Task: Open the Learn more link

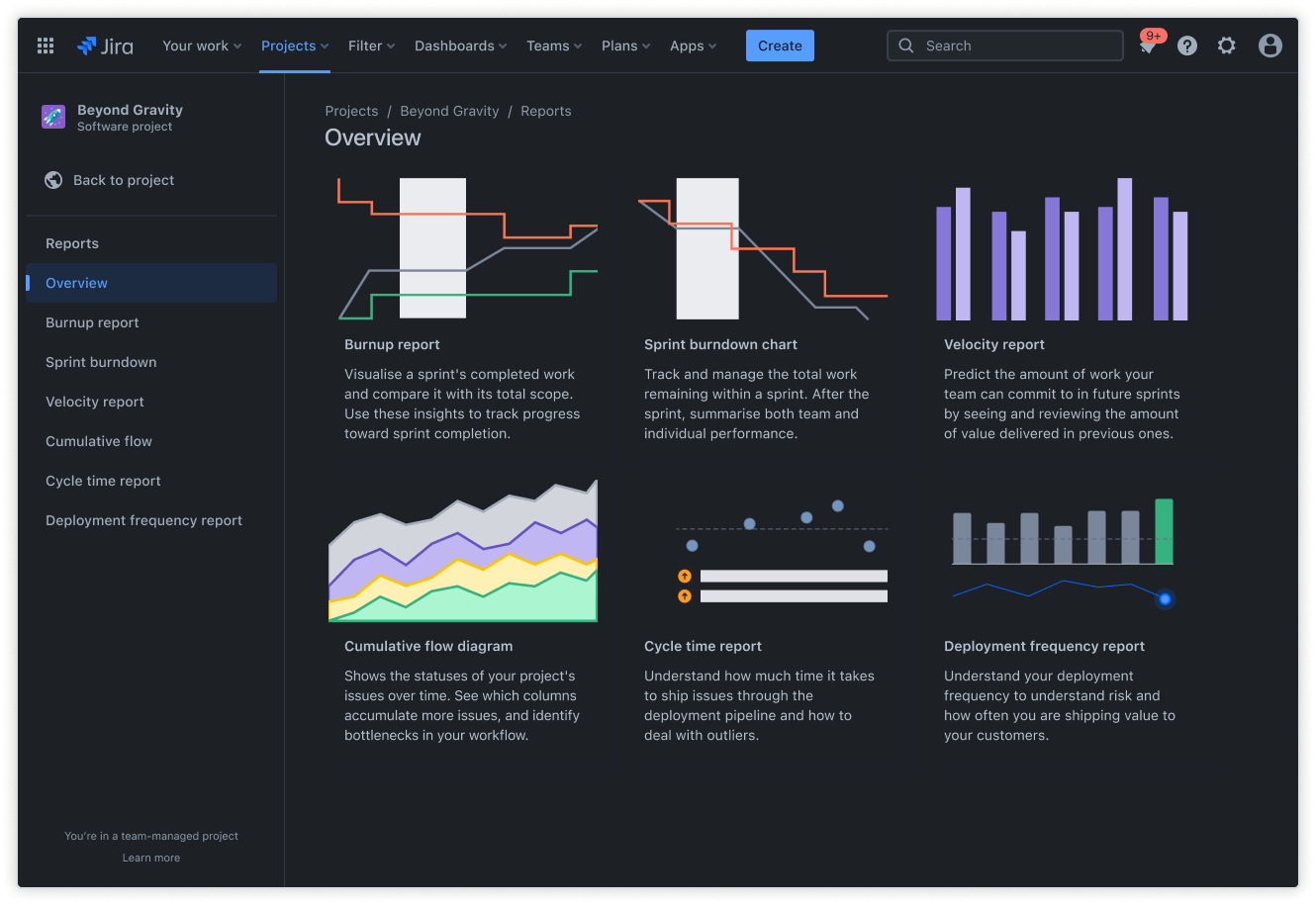Action: 150,858
